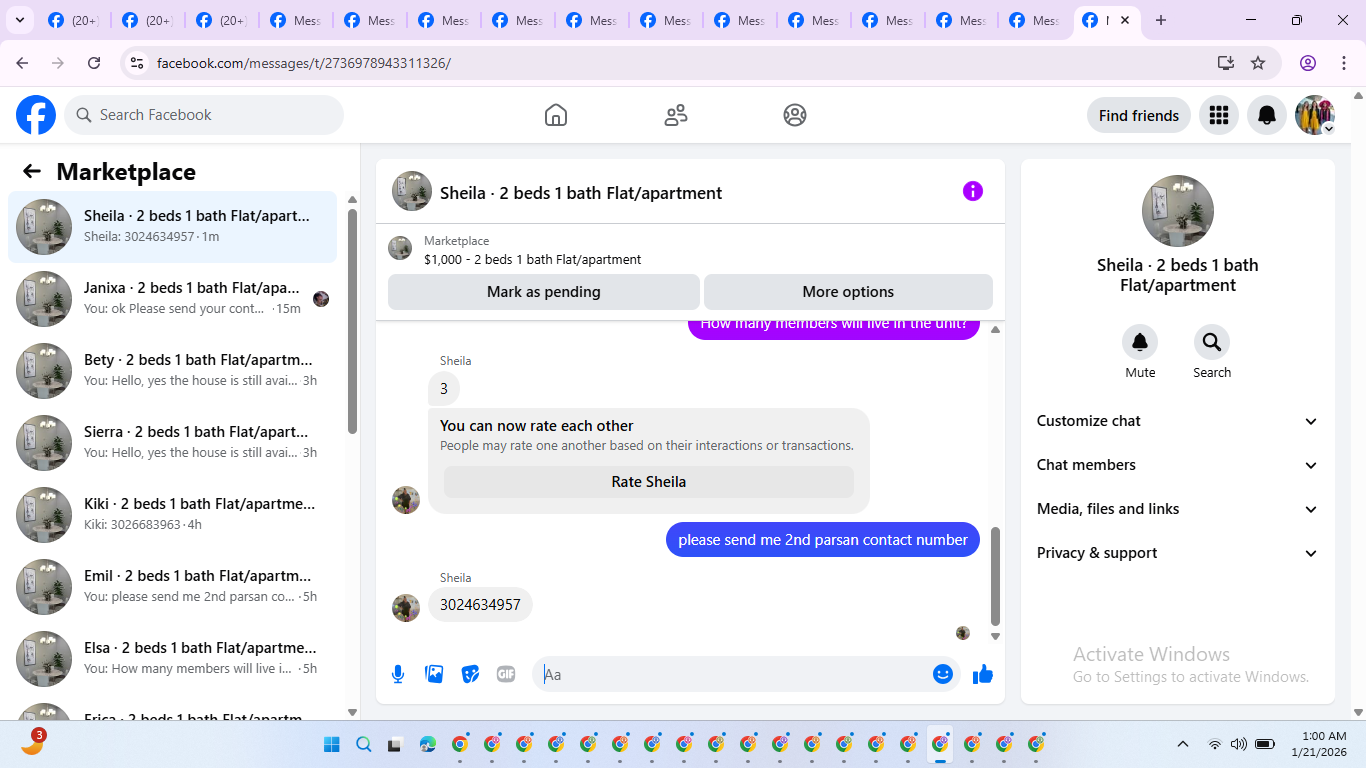
Task: View site information icon in address bar
Action: (x=138, y=63)
